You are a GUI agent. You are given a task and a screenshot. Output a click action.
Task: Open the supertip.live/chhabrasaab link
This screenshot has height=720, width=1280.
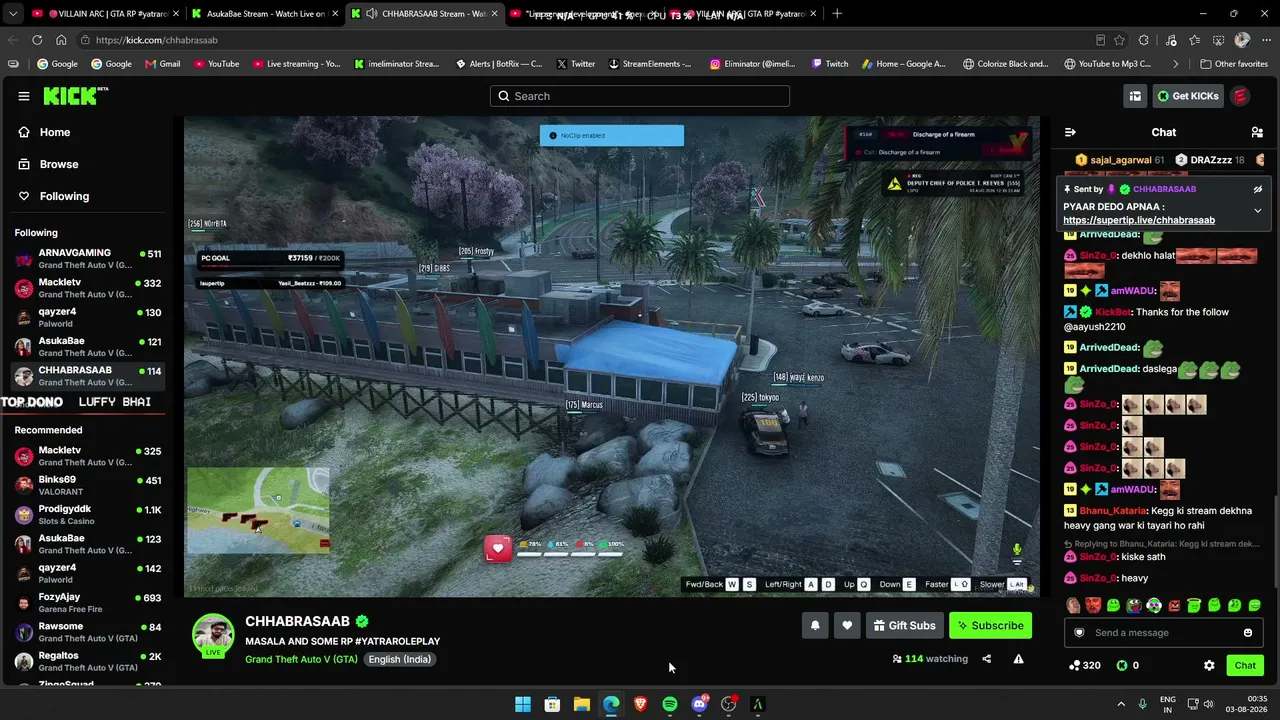[1139, 220]
